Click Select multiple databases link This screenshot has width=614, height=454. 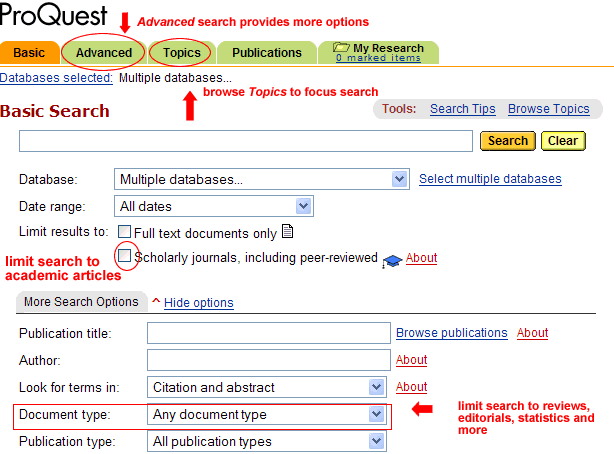point(490,179)
